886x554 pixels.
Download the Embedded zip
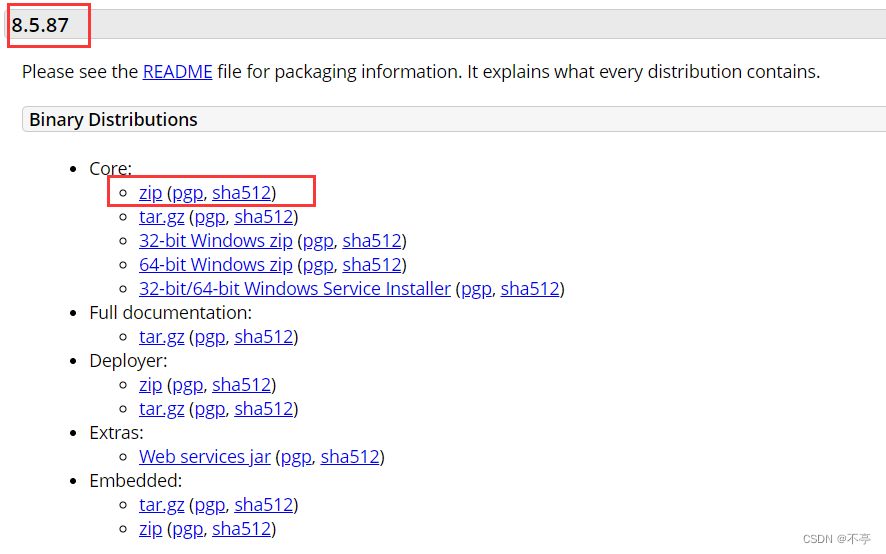[150, 529]
